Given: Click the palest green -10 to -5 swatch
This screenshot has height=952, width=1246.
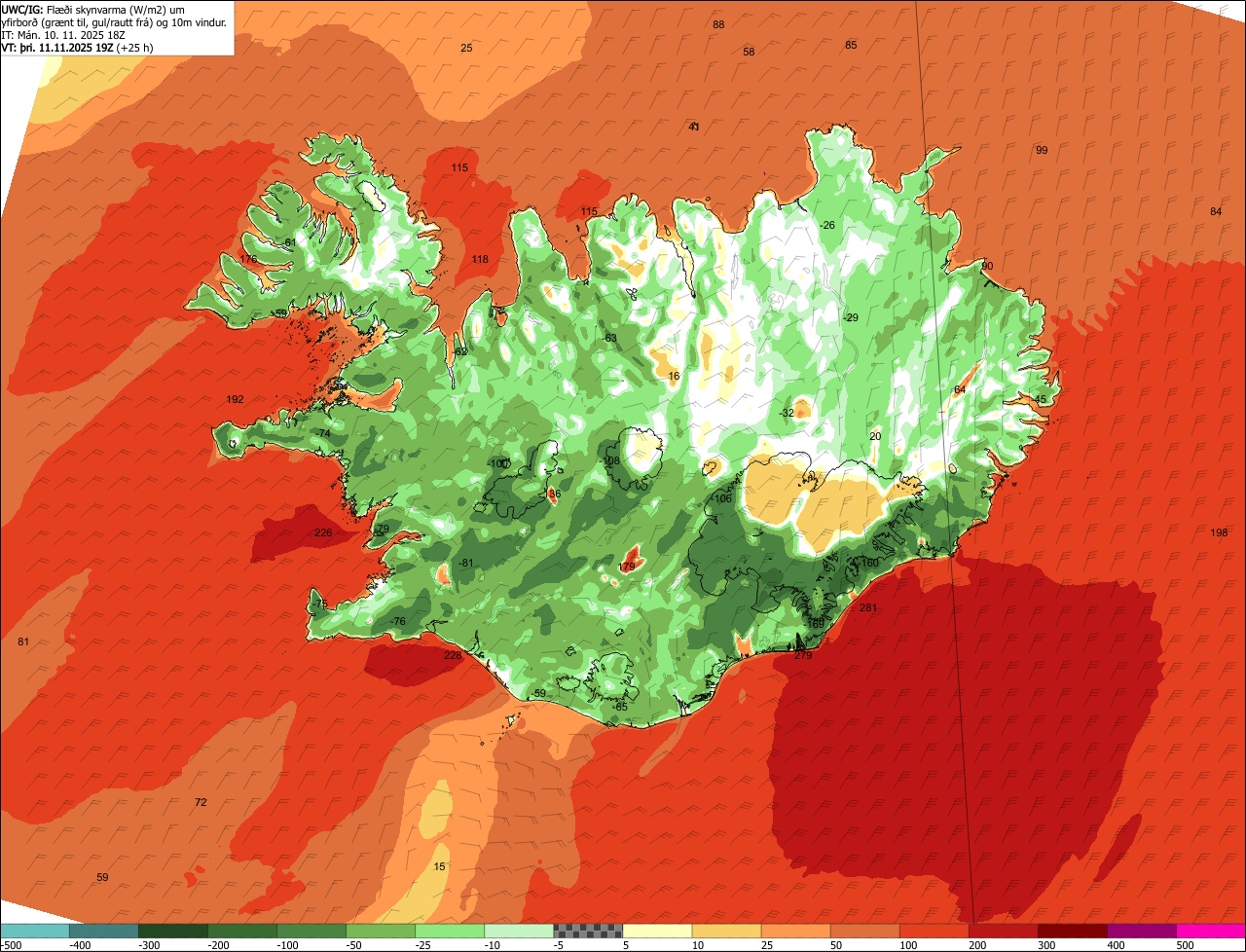Looking at the screenshot, I should click(x=518, y=931).
